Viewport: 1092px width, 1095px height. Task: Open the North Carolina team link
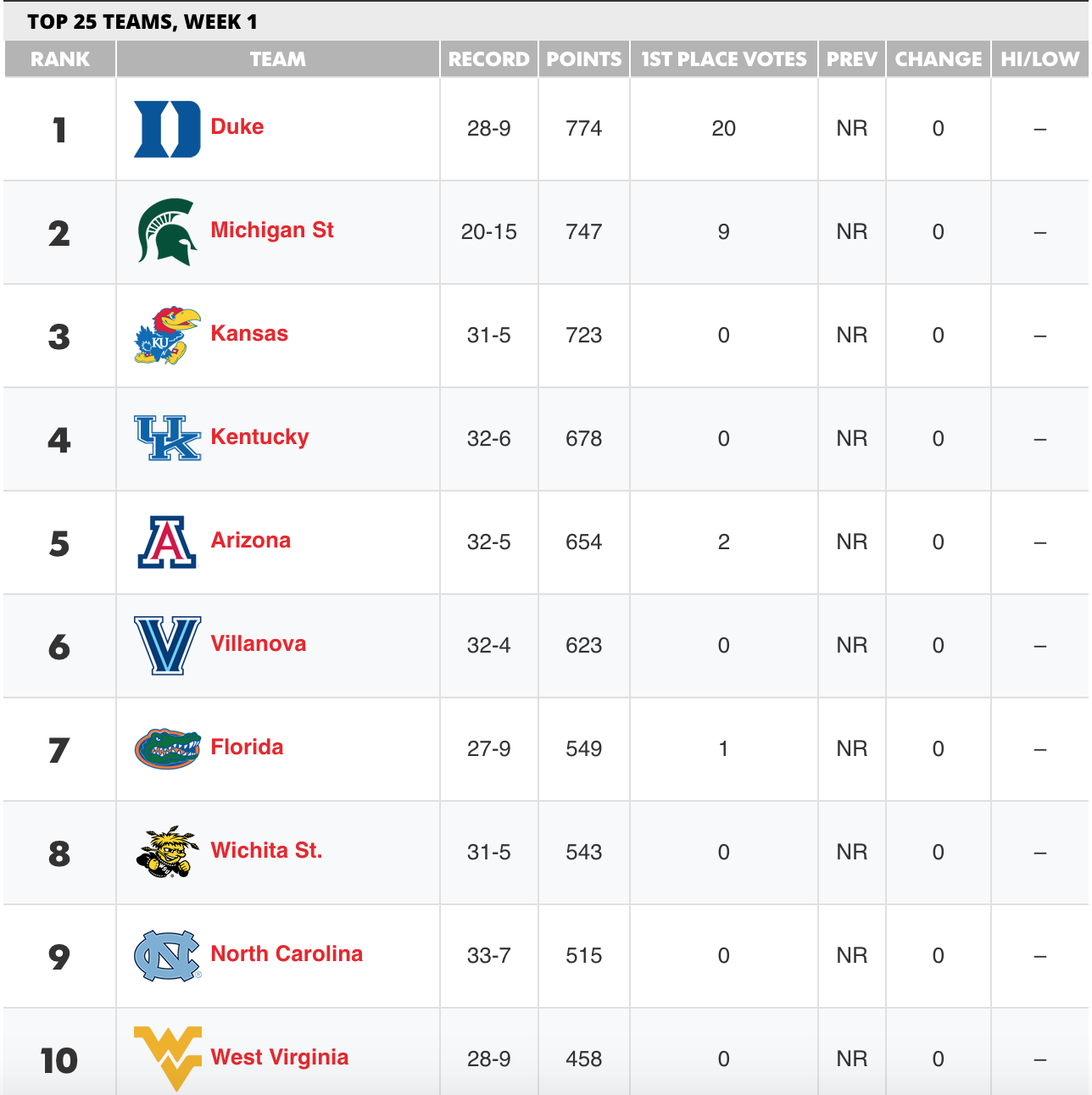coord(287,954)
